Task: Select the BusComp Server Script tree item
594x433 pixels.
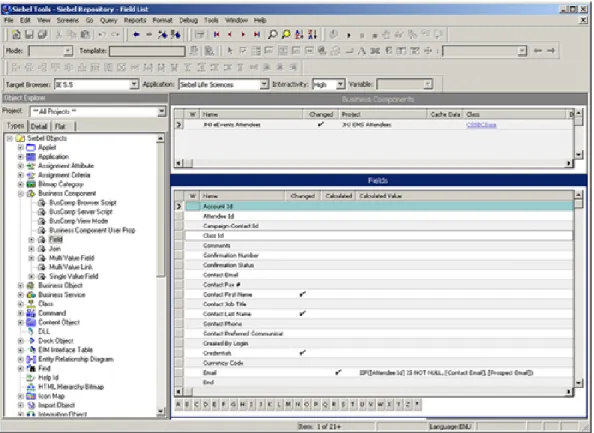Action: coord(81,211)
